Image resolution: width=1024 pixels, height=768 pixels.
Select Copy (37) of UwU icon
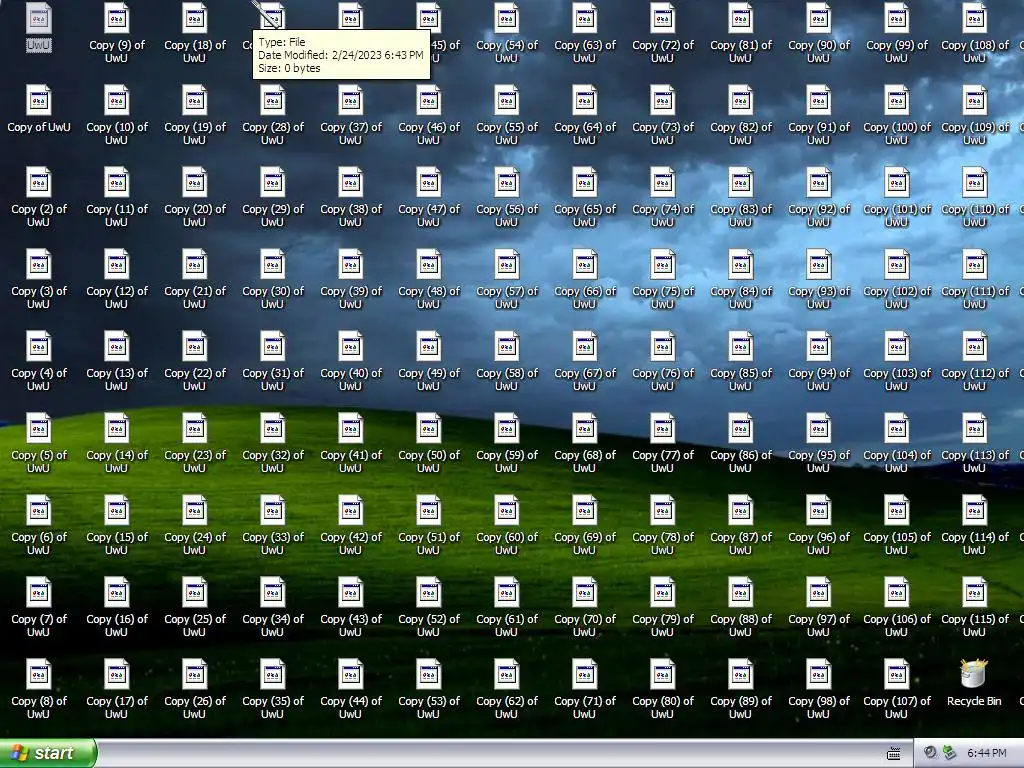point(351,101)
